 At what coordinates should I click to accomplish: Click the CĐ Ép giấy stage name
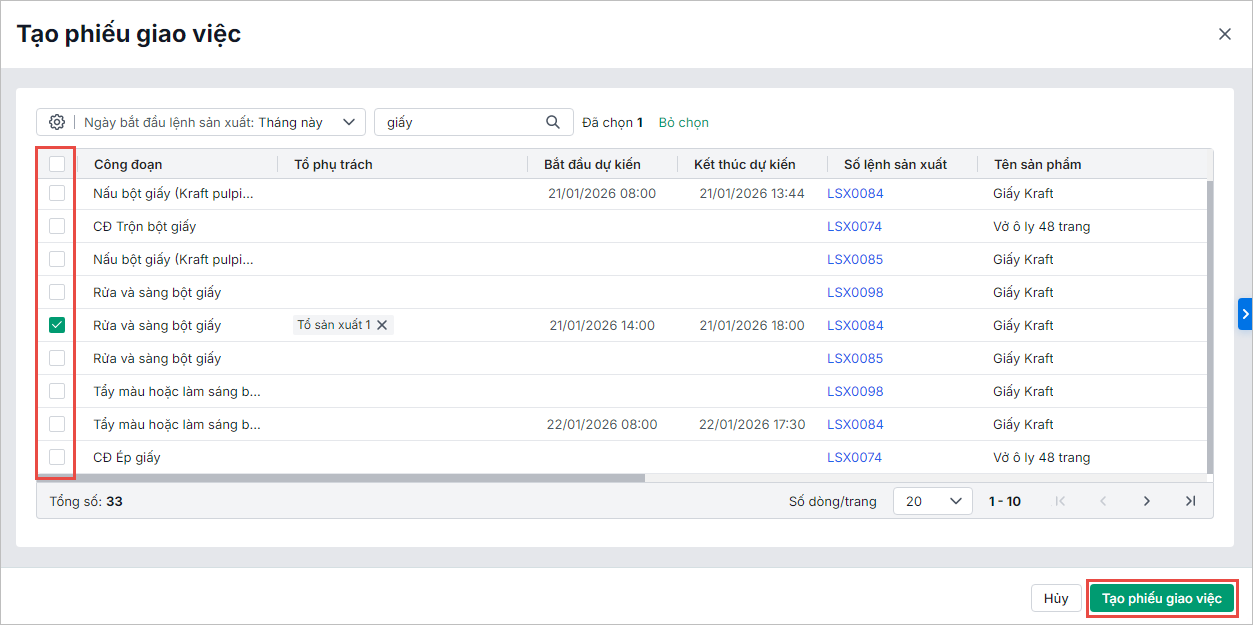coord(127,457)
